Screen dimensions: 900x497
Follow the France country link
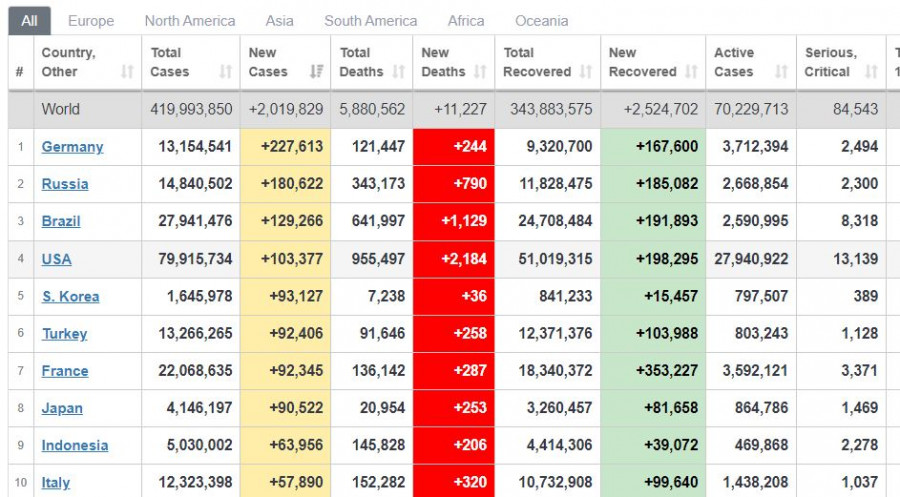point(65,371)
